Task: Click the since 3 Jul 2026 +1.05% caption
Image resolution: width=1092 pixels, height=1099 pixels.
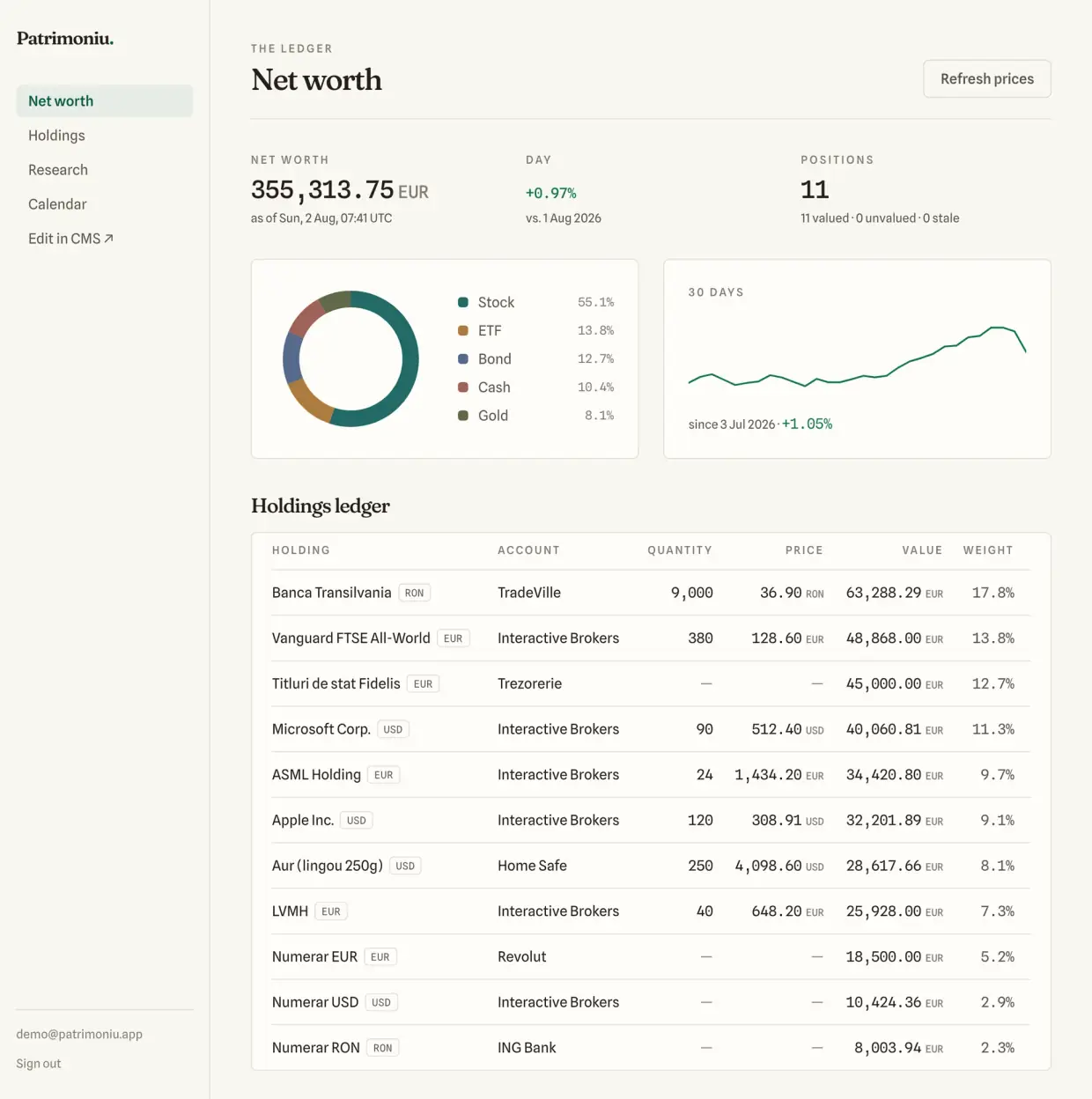Action: click(760, 424)
